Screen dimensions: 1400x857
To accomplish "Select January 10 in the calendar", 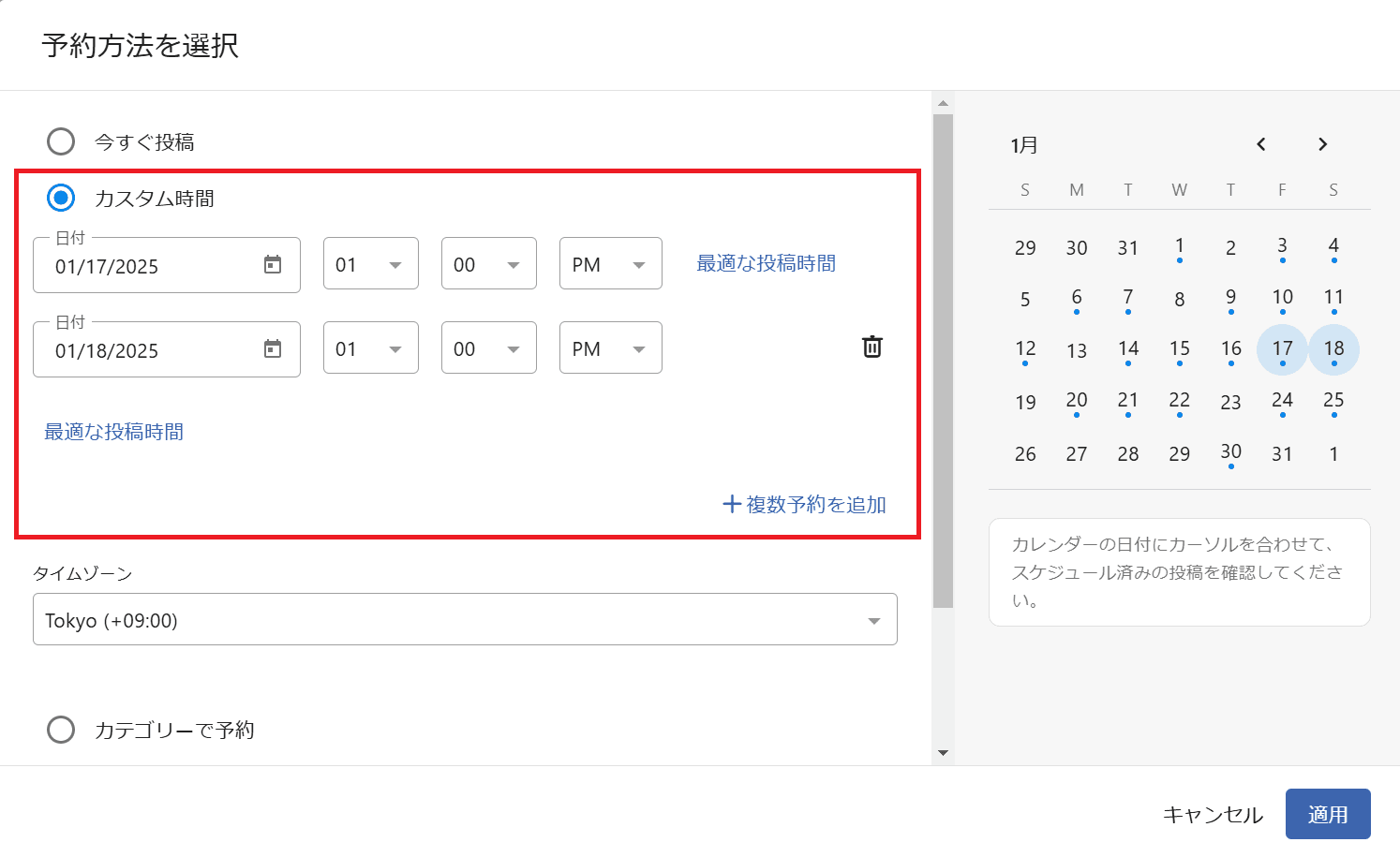I will pos(1282,298).
